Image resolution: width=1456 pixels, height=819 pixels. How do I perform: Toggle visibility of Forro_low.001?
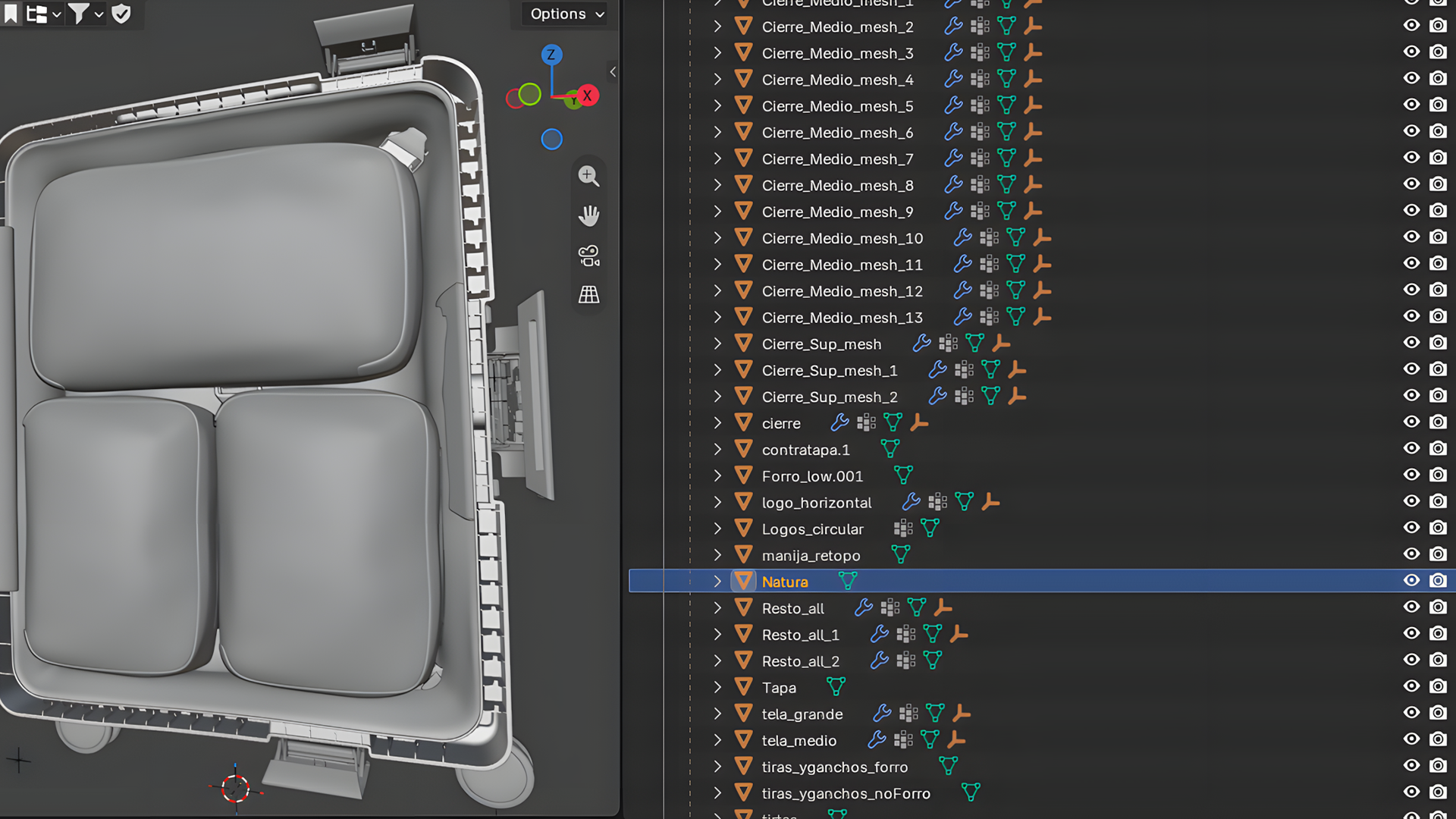pos(1411,475)
